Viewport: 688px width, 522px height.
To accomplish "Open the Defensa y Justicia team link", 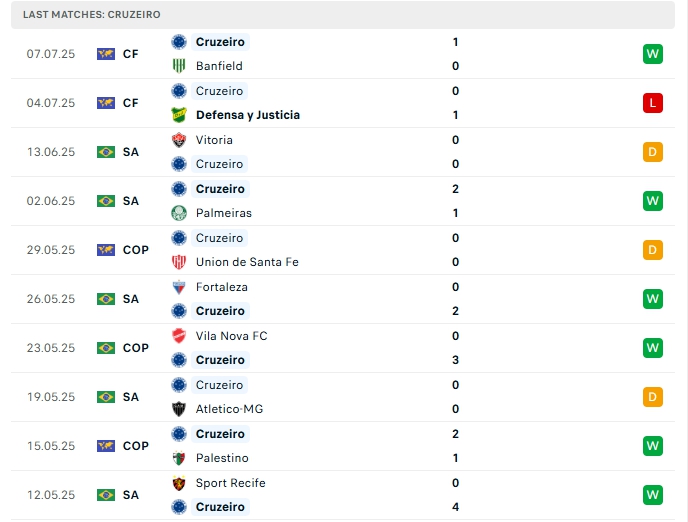I will 248,115.
